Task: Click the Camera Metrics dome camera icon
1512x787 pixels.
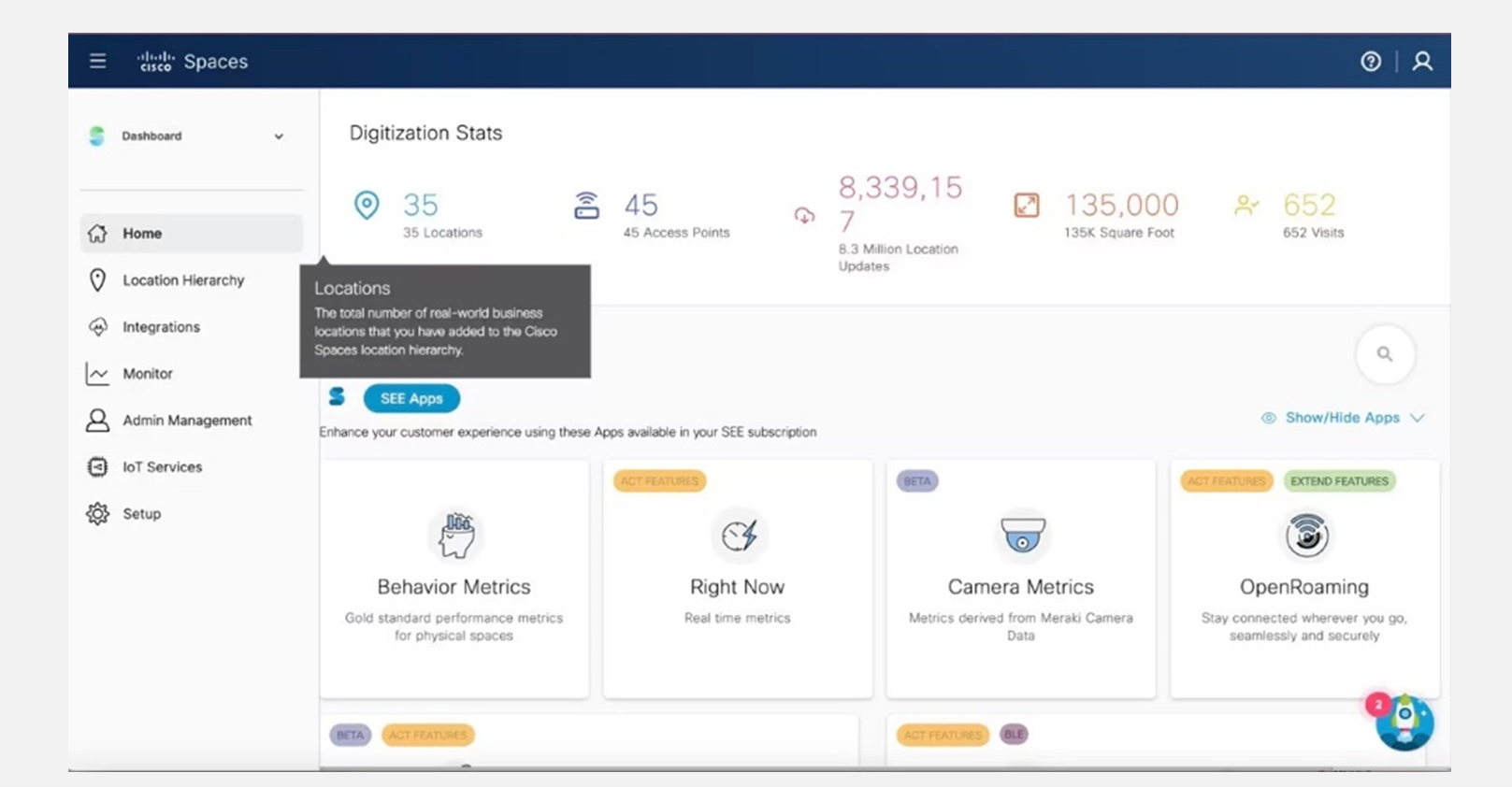Action: (1022, 535)
